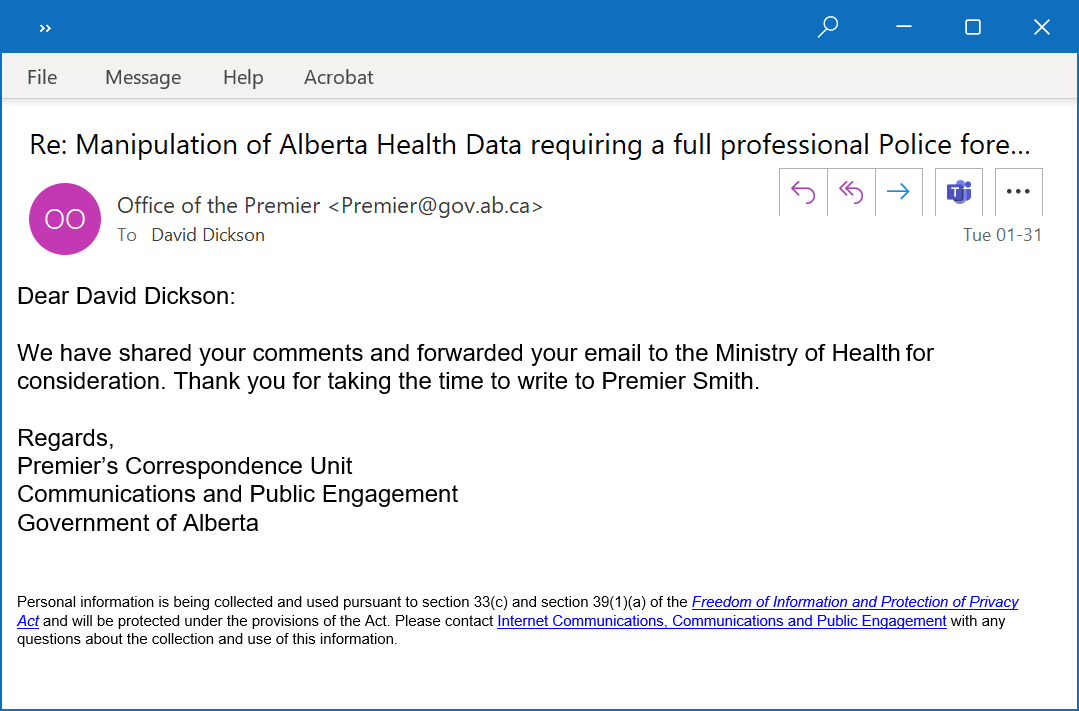The width and height of the screenshot is (1079, 711).
Task: Reply to the Premier's office email
Action: coord(803,192)
